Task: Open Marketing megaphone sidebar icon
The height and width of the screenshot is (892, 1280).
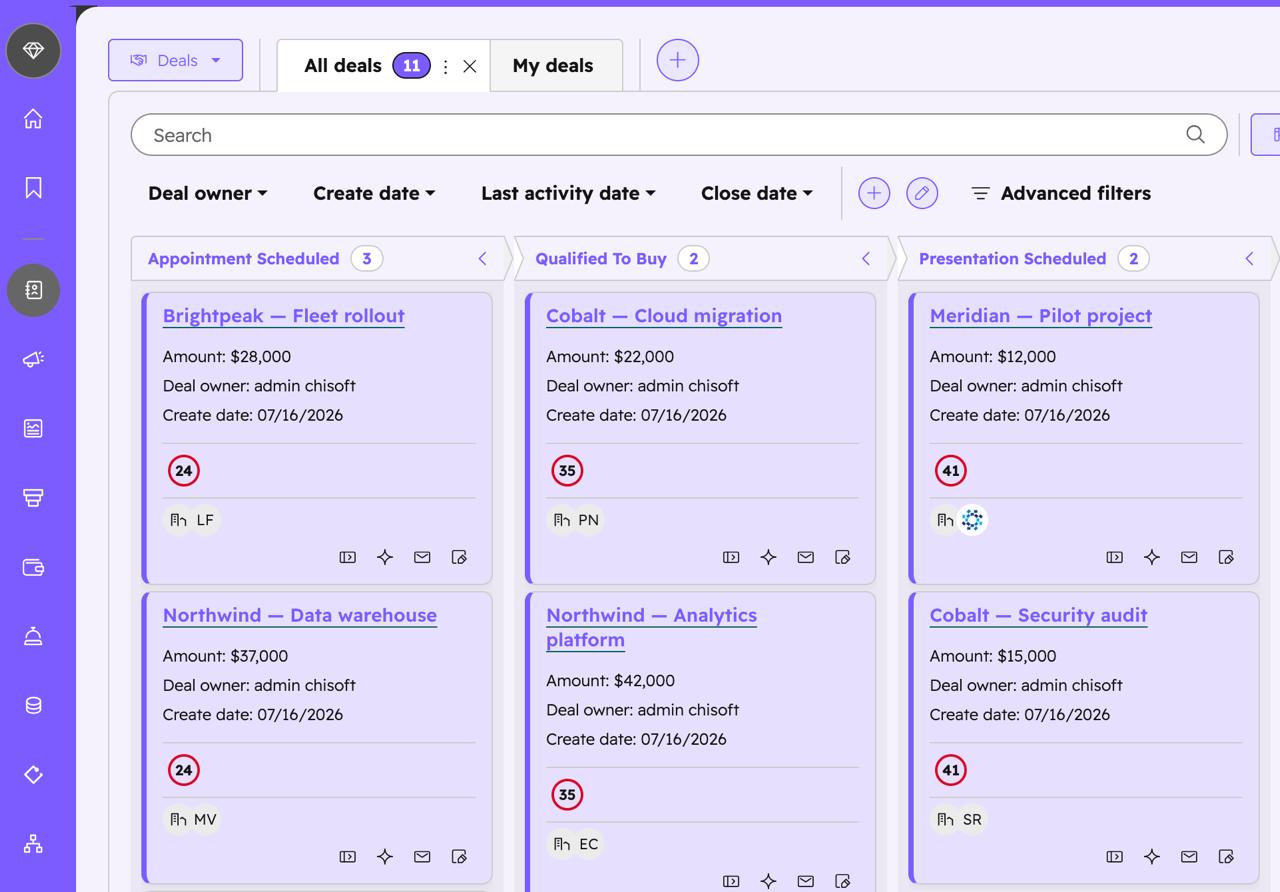Action: click(x=33, y=360)
